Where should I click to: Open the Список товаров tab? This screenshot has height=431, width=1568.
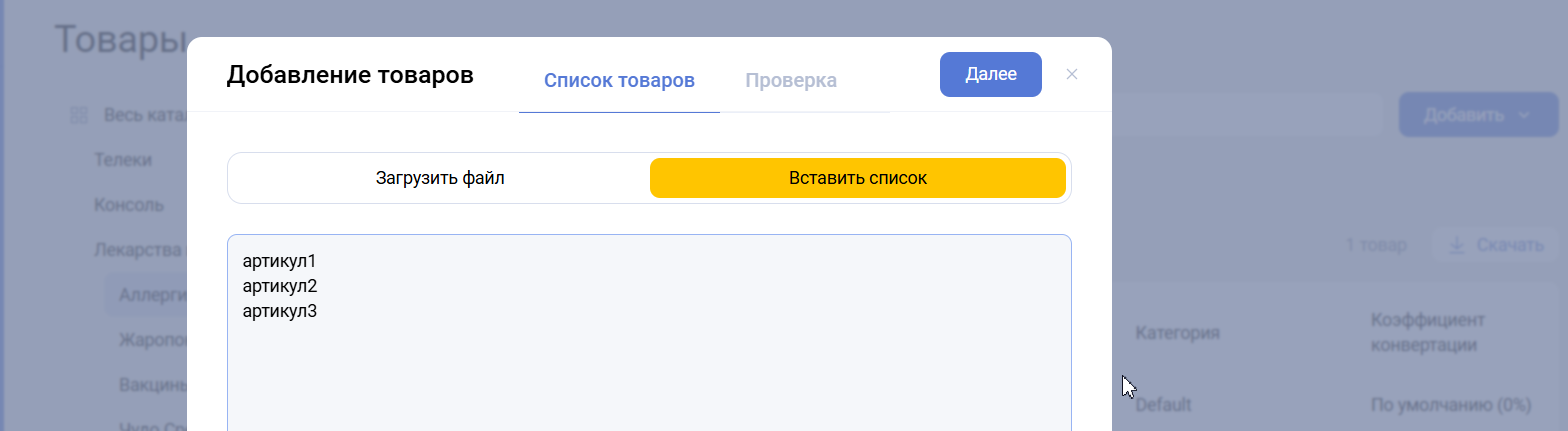[619, 81]
